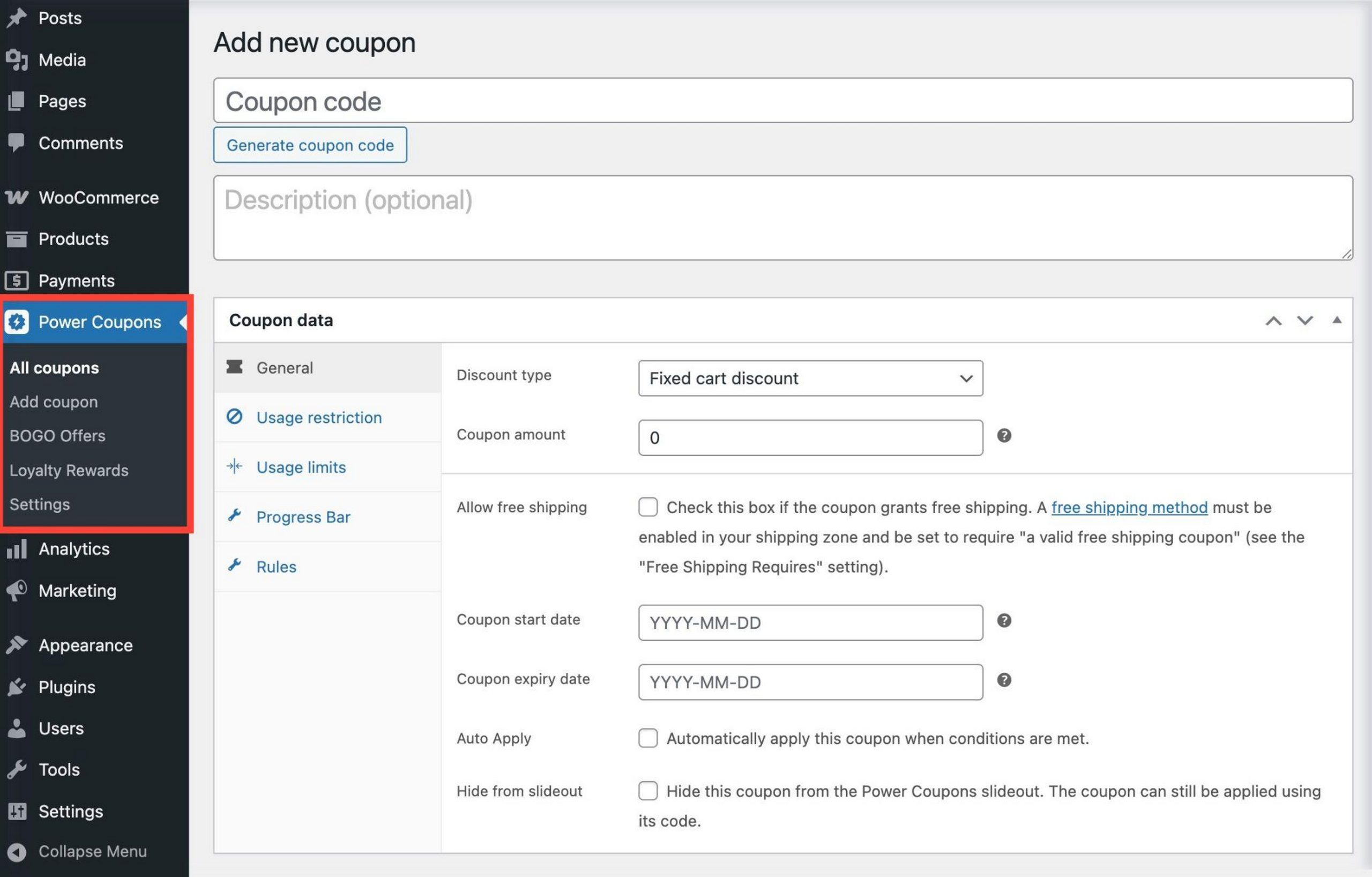Viewport: 1372px width, 877px height.
Task: Tick the Hide from slideout checkbox
Action: pos(648,791)
